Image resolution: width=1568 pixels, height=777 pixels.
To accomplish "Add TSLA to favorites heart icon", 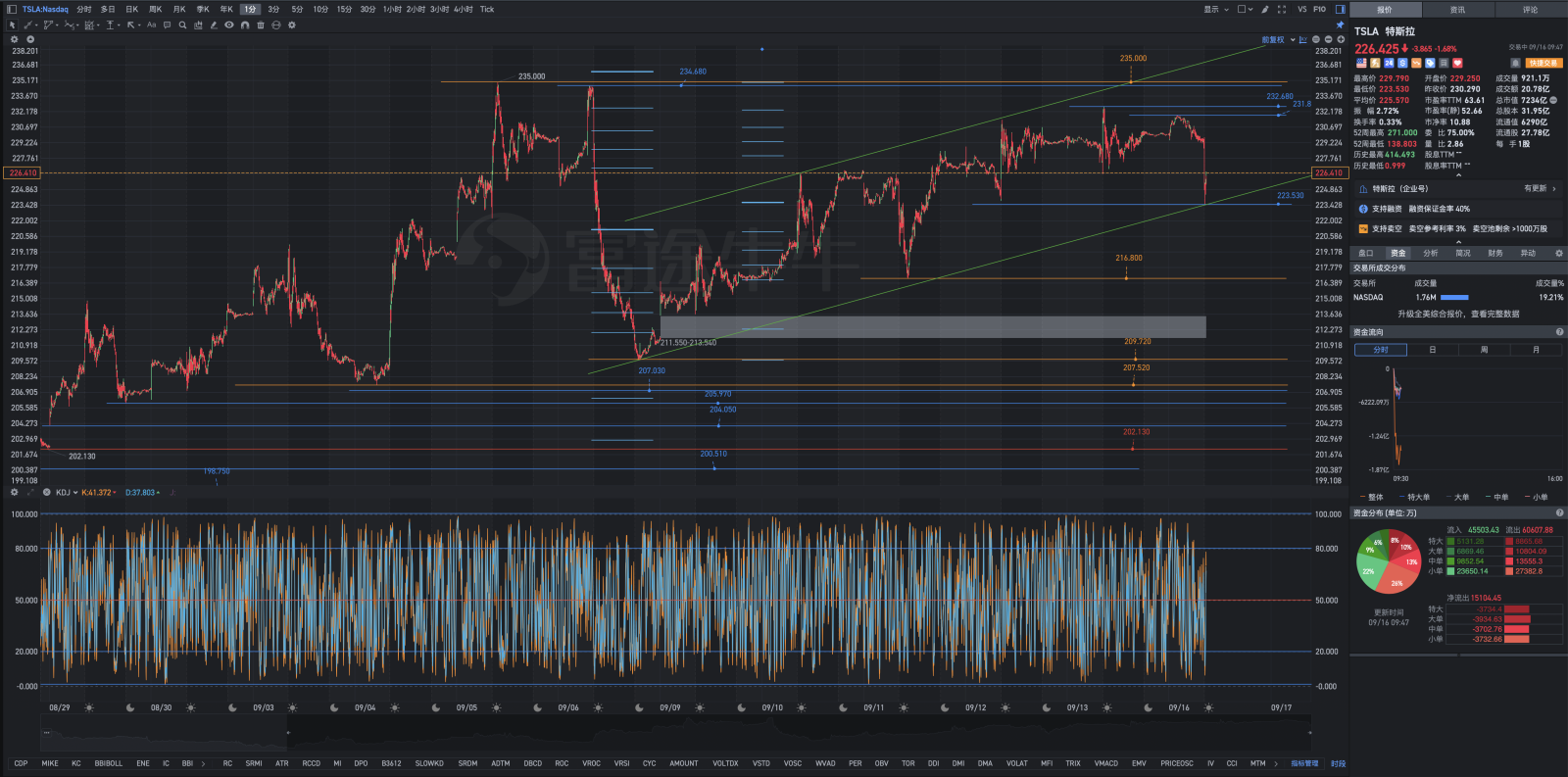I will coord(1457,63).
